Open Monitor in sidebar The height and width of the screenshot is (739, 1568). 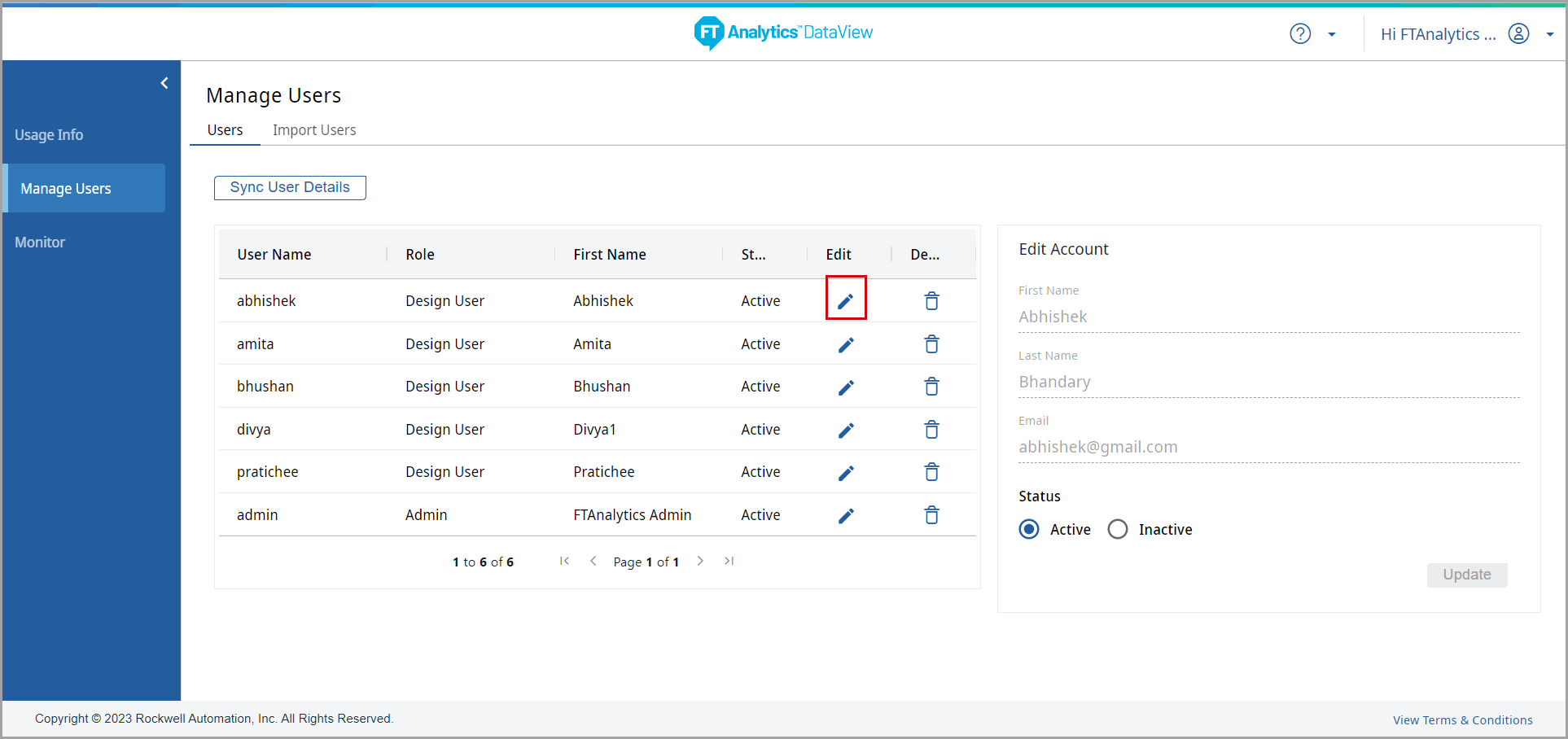(x=40, y=243)
